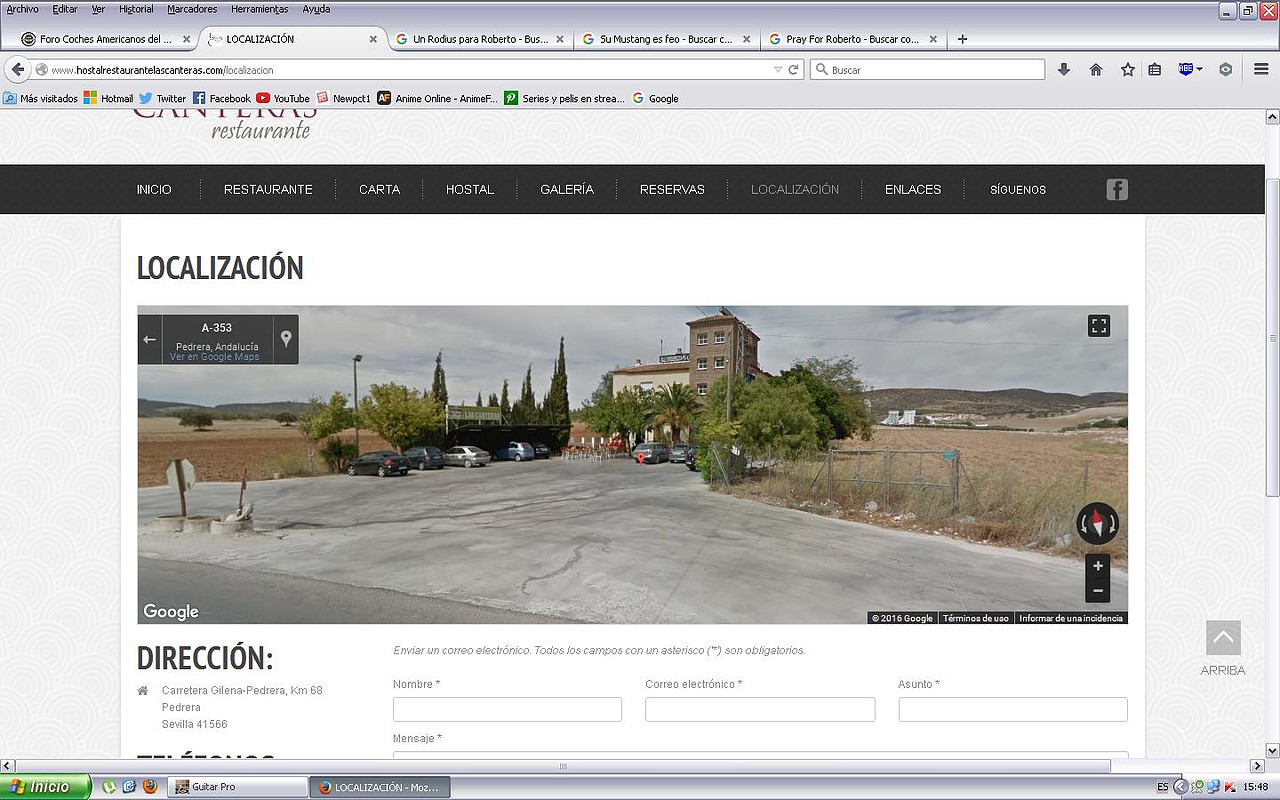The image size is (1280, 800).
Task: Open the Firefox downloads arrow icon
Action: tap(1064, 69)
